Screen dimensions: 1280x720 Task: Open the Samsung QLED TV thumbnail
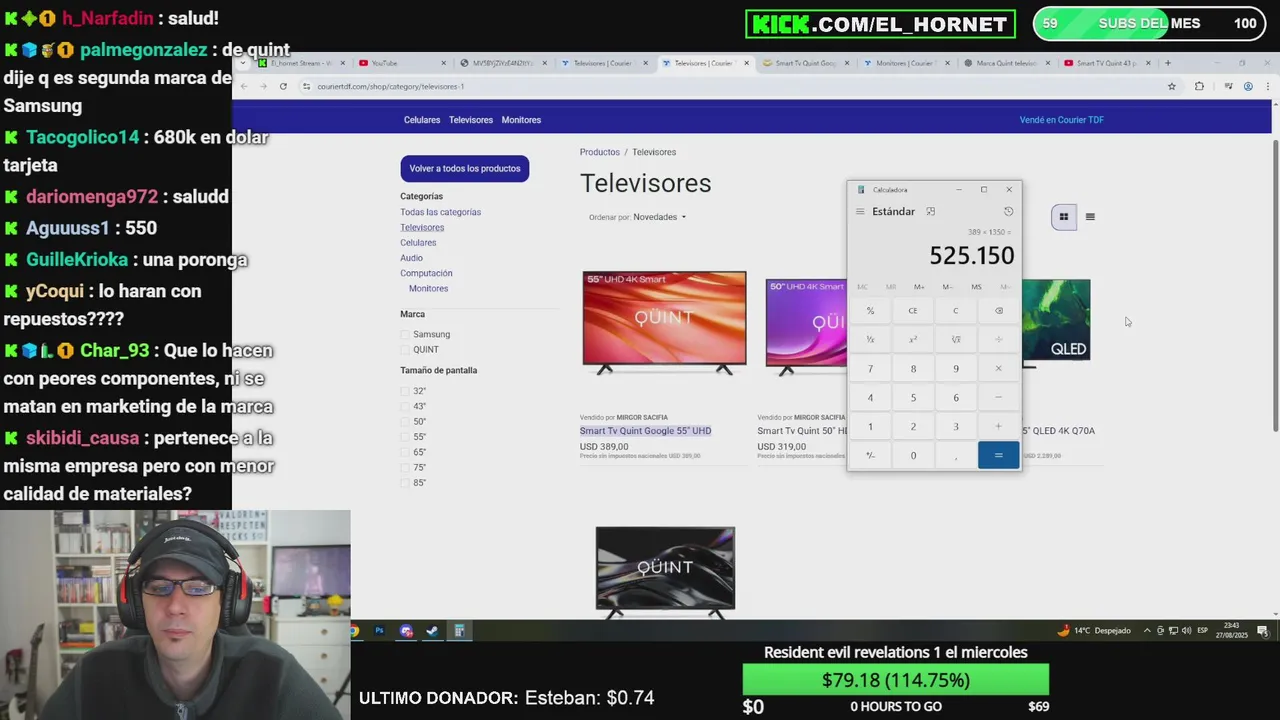coord(1057,322)
